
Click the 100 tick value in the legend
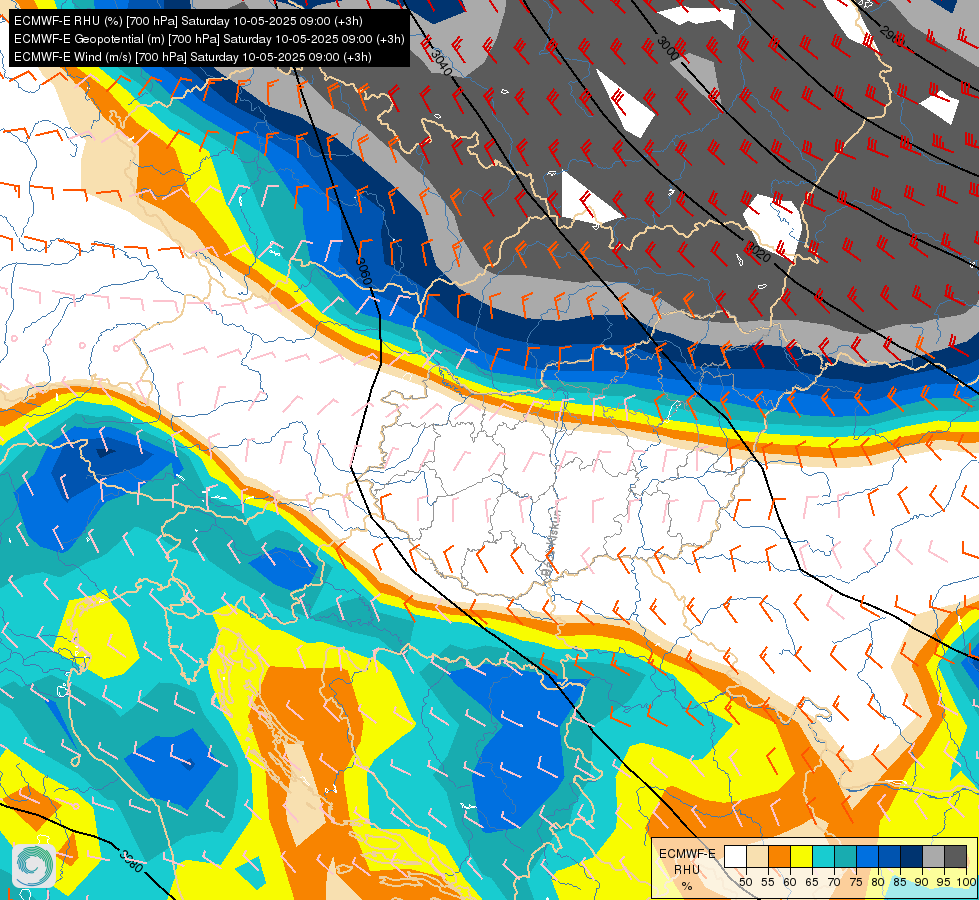click(966, 882)
